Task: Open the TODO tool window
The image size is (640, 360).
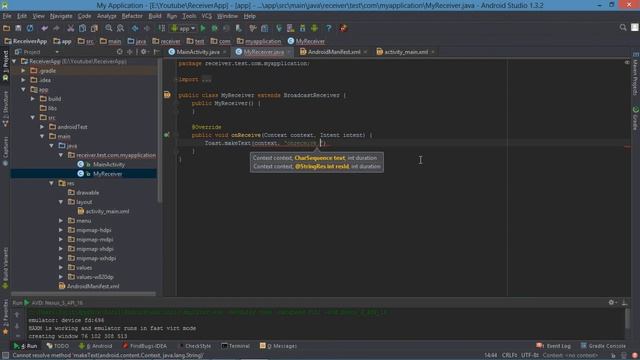Action: (x=58, y=346)
